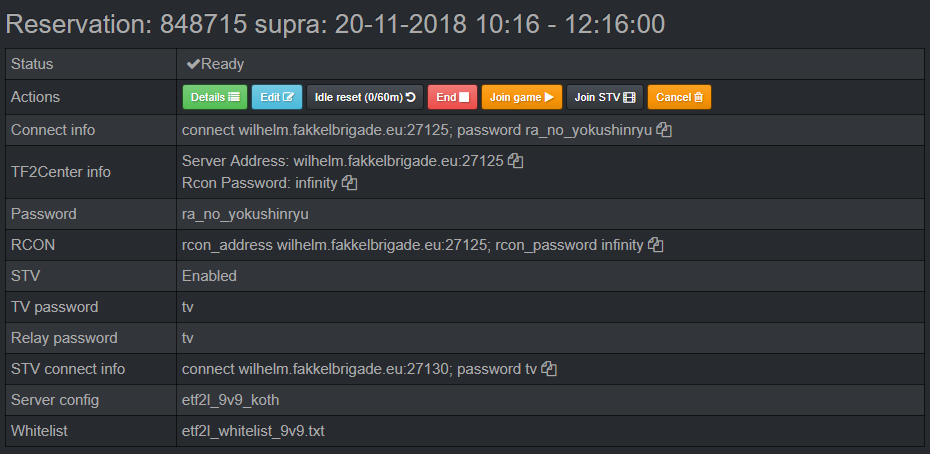Edit this reservation
The height and width of the screenshot is (454, 930).
pyautogui.click(x=277, y=97)
